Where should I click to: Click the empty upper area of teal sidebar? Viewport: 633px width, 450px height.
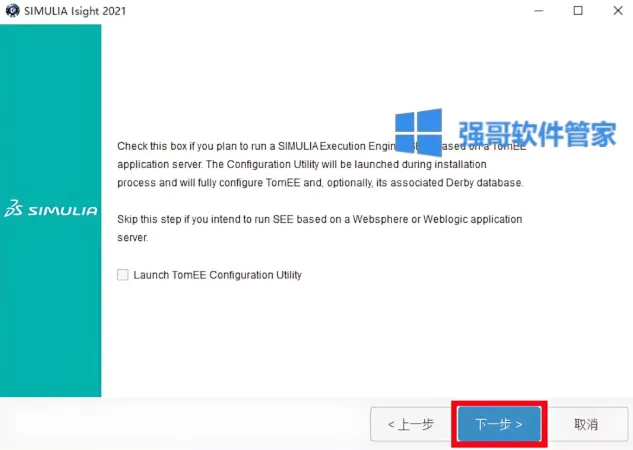pyautogui.click(x=50, y=101)
